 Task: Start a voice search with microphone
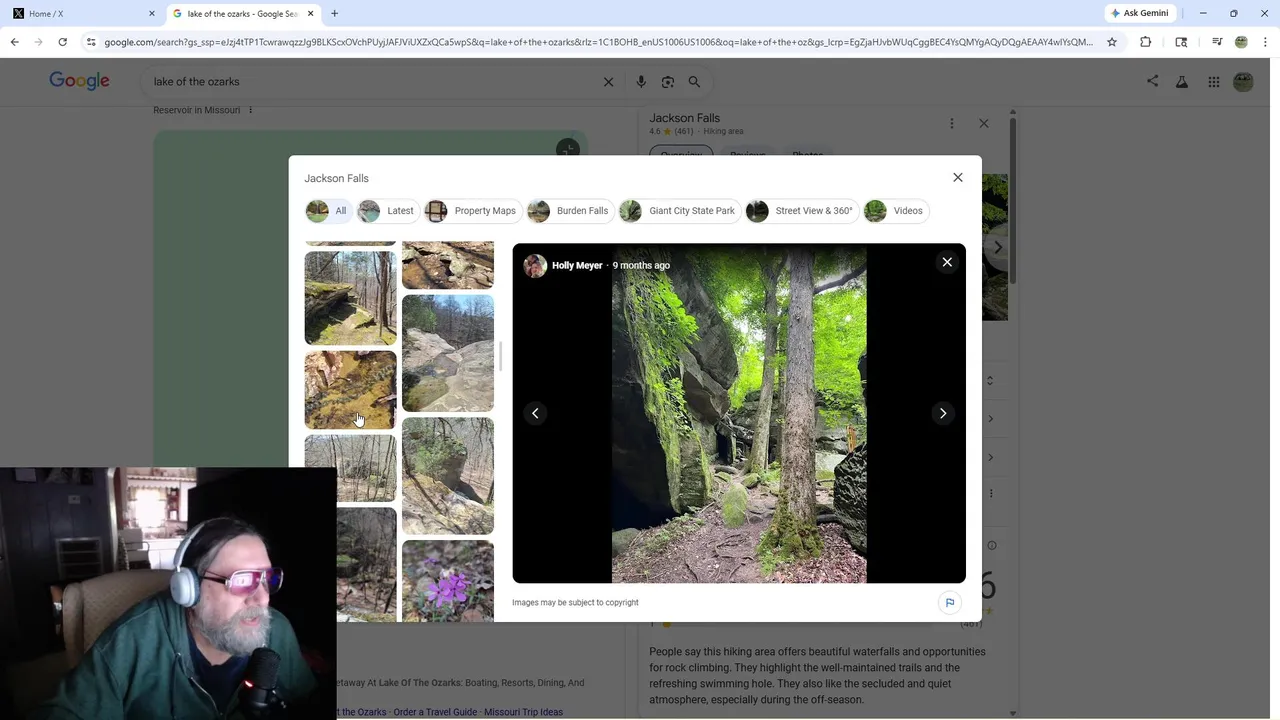point(641,82)
